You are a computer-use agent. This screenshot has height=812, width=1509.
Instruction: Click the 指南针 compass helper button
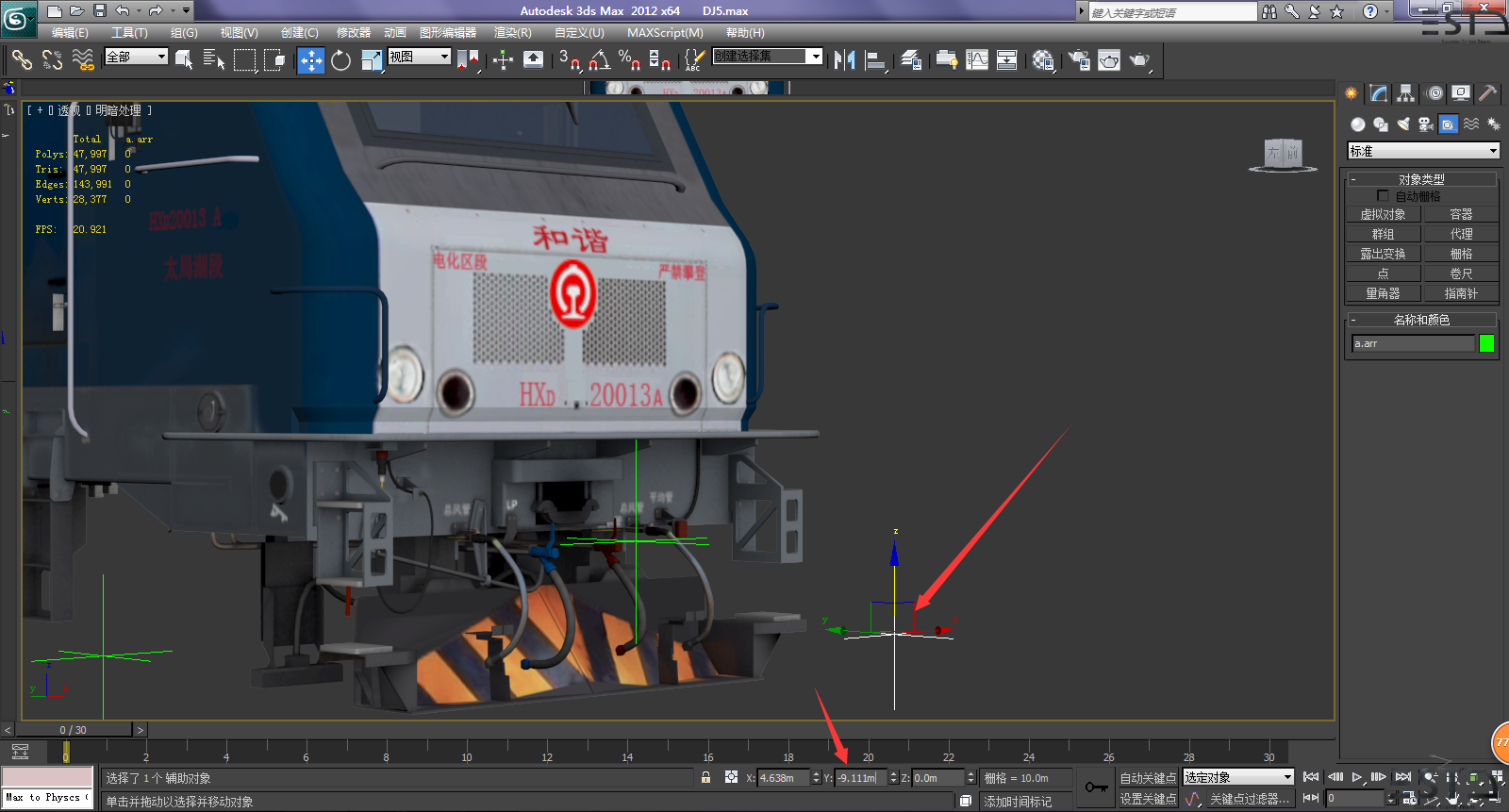(x=1461, y=293)
